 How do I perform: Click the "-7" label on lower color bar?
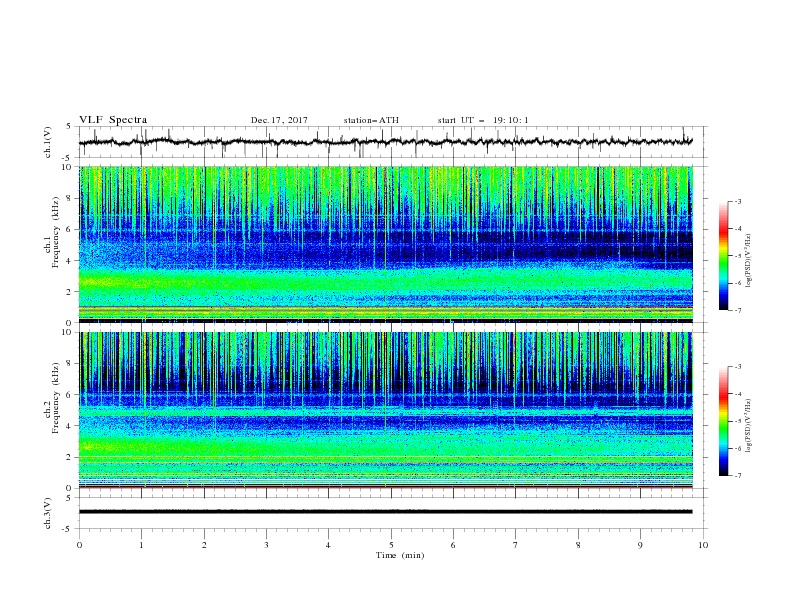pyautogui.click(x=738, y=476)
